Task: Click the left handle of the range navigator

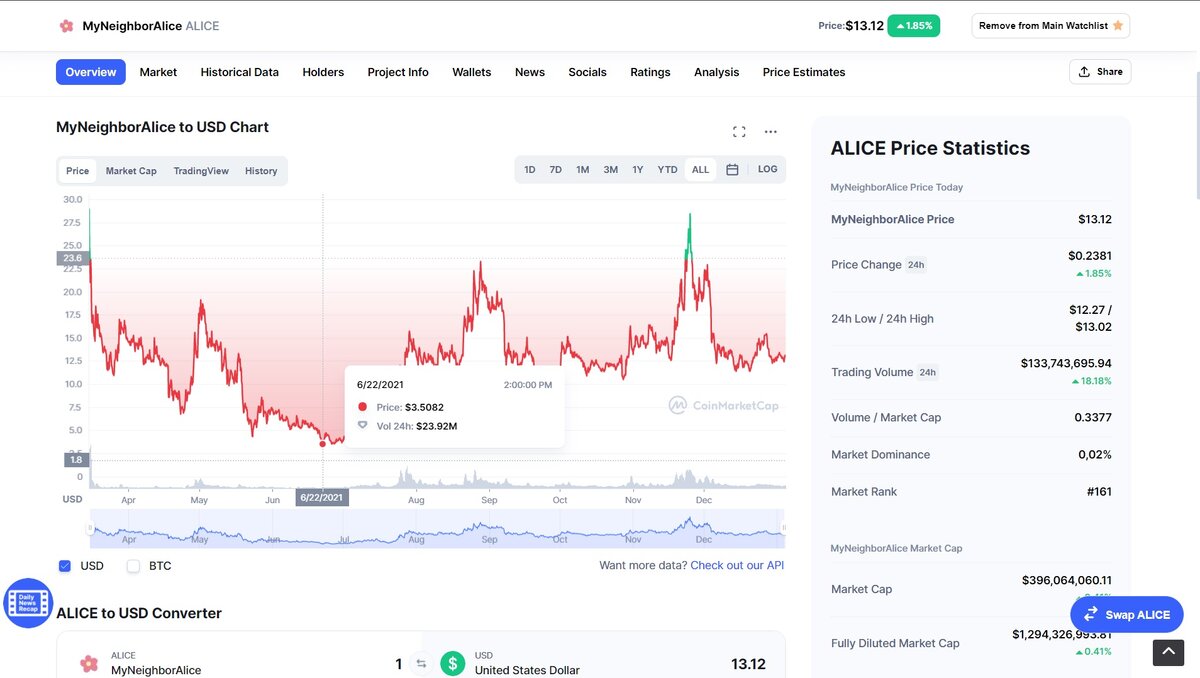Action: point(91,527)
